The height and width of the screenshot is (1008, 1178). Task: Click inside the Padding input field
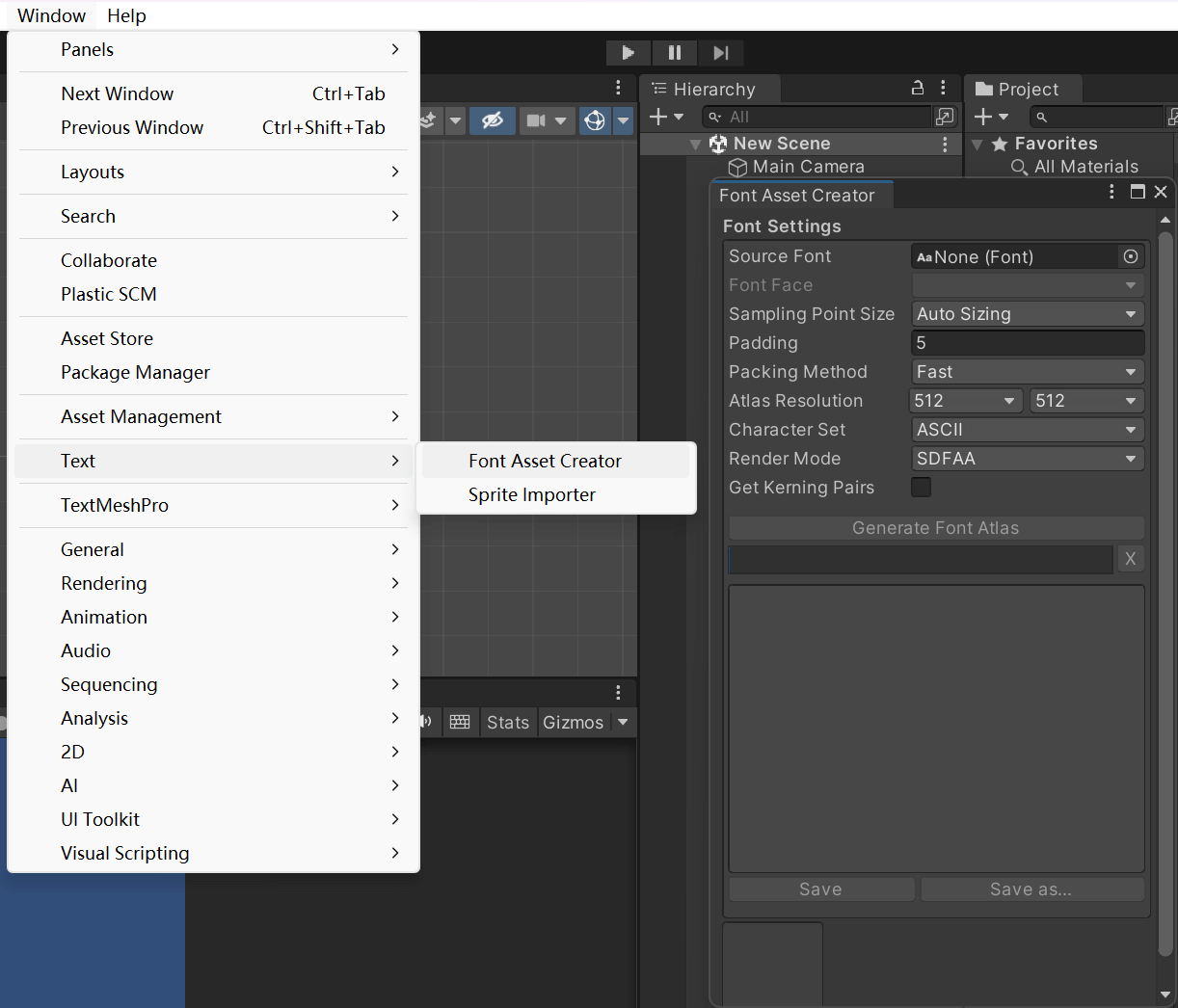point(1027,342)
